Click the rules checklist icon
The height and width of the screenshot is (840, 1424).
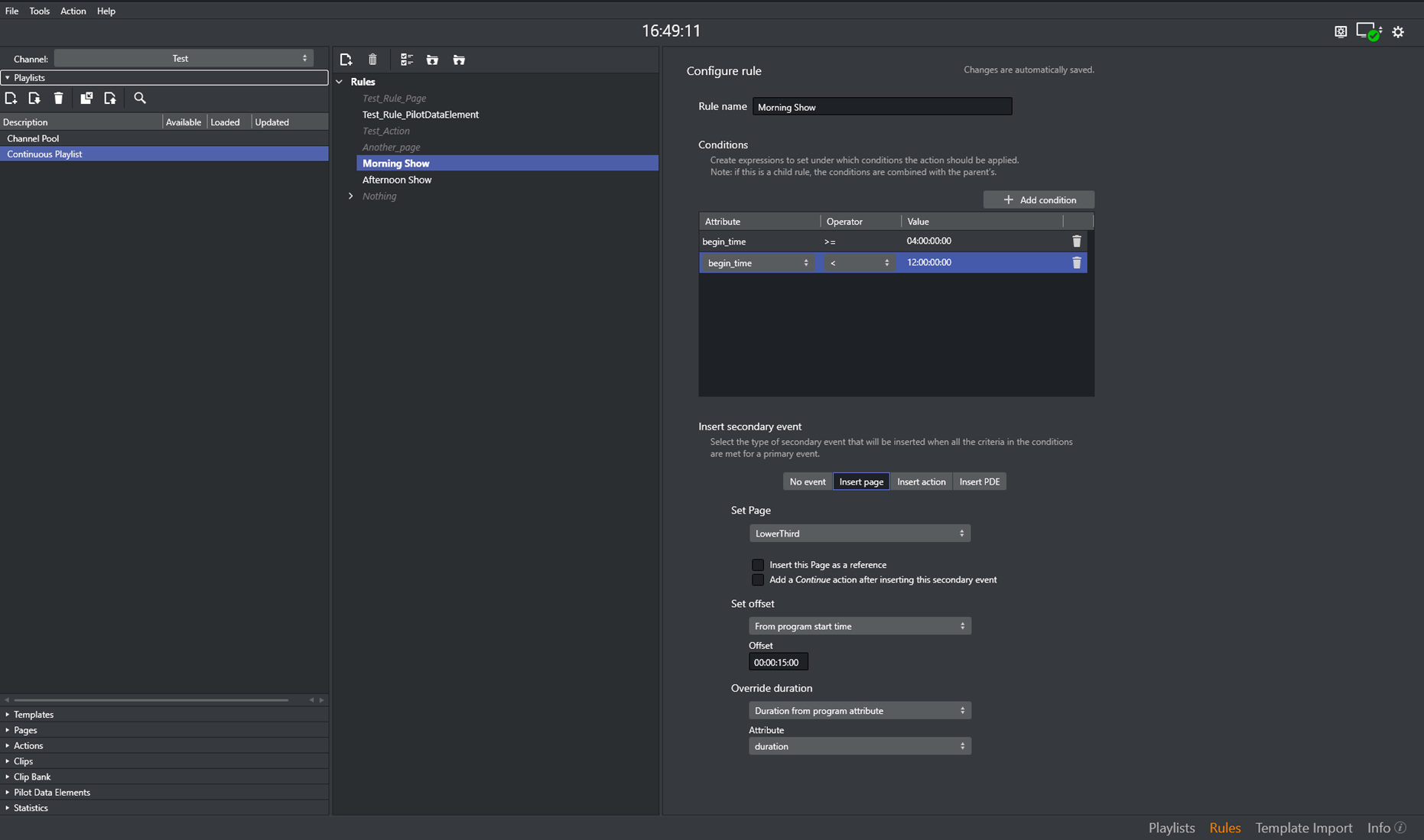pyautogui.click(x=406, y=60)
